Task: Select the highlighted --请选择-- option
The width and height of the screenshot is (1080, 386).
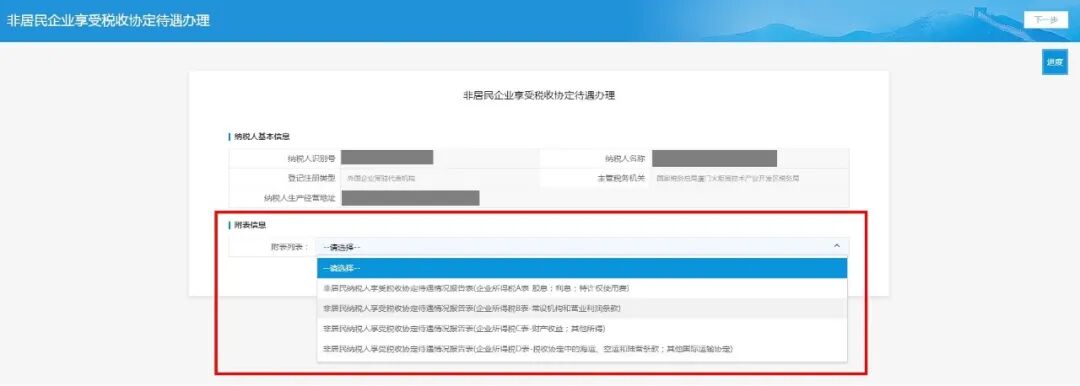Action: [x=581, y=267]
